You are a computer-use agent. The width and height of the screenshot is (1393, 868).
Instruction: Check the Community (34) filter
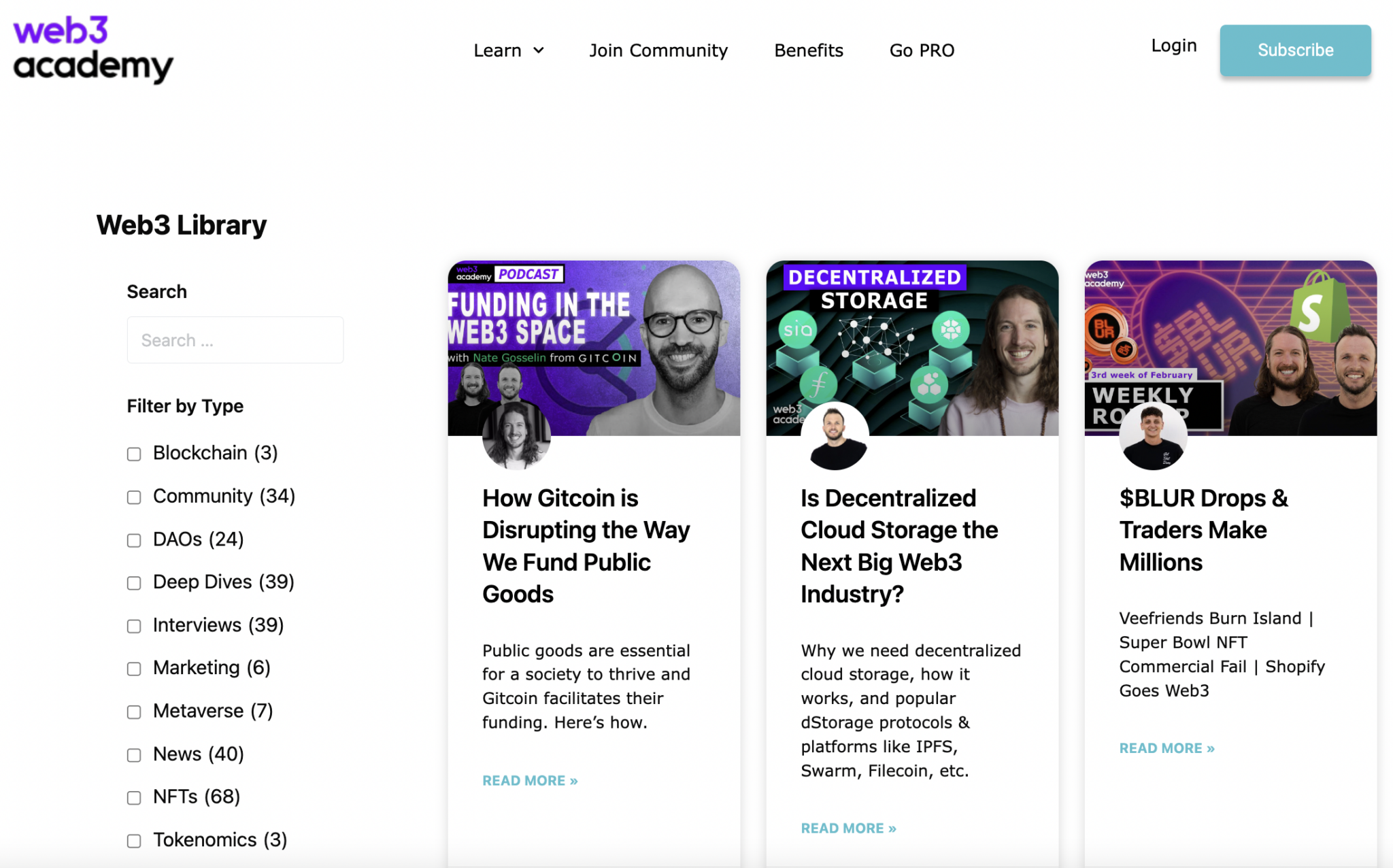coord(133,497)
